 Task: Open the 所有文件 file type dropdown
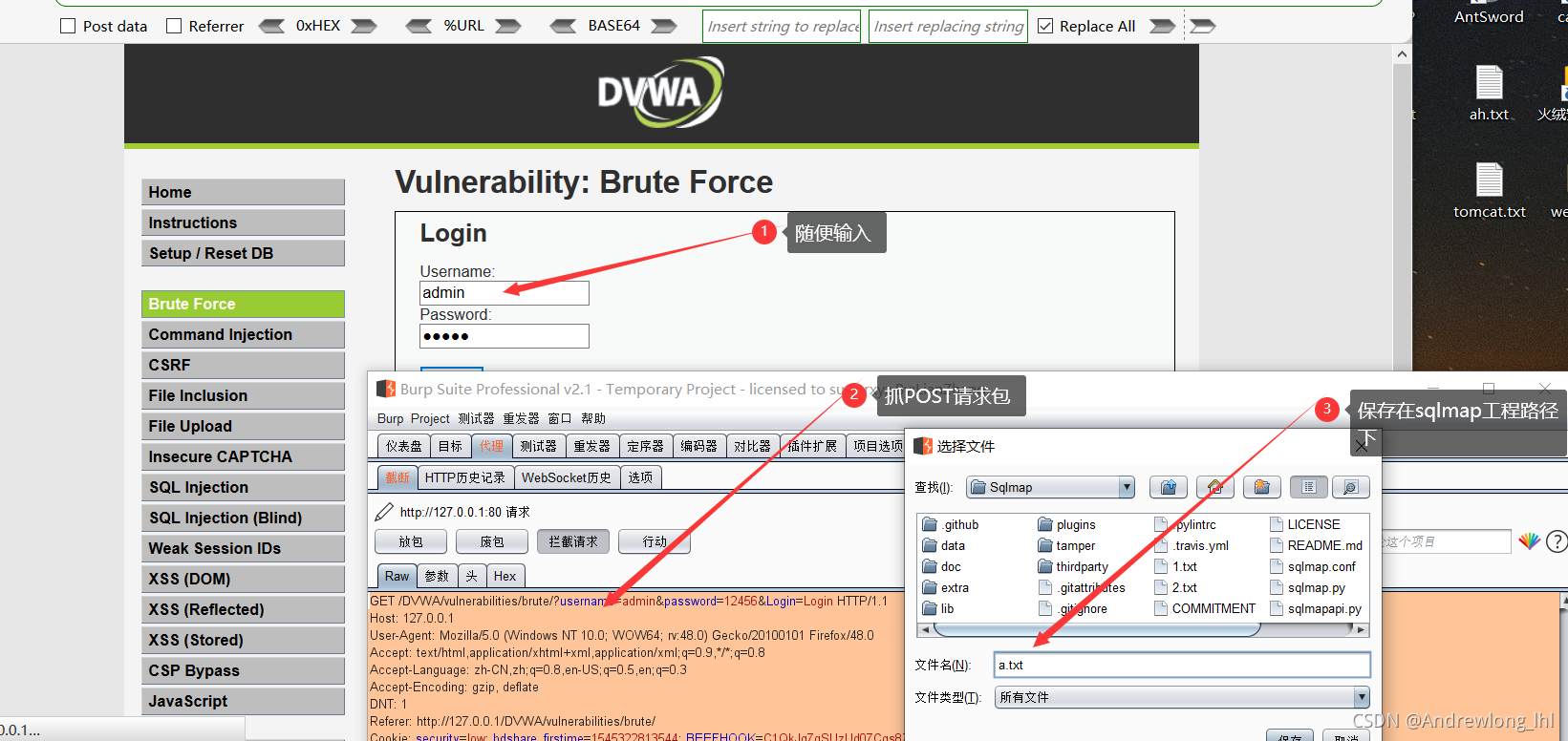click(1362, 697)
